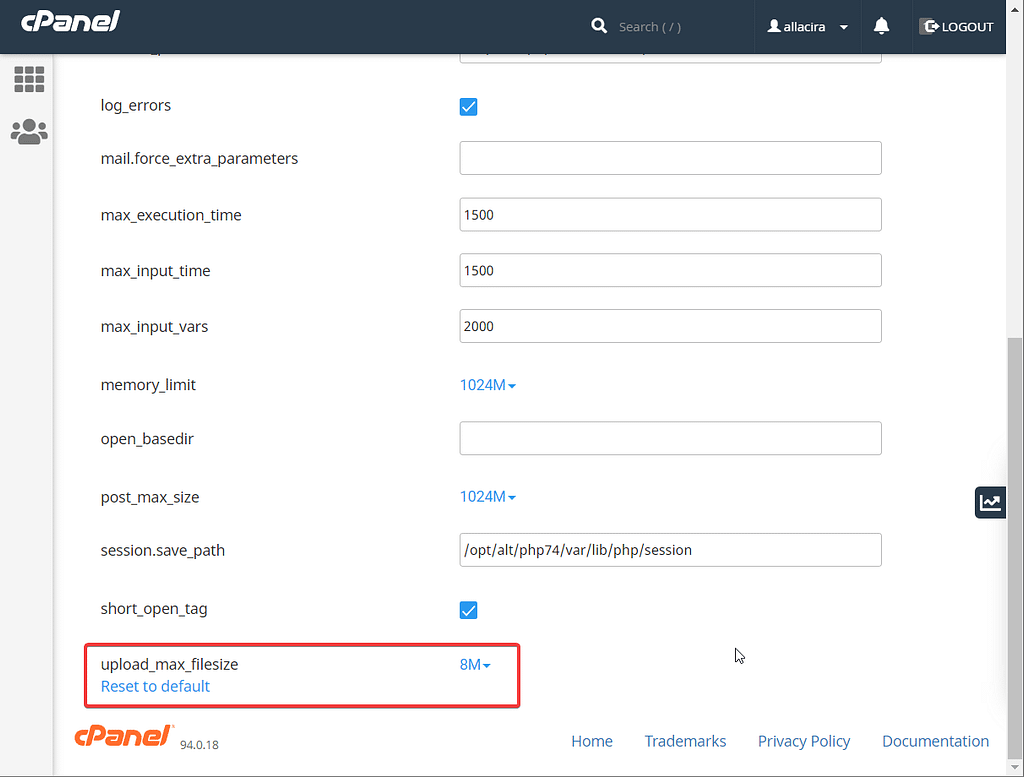Image resolution: width=1024 pixels, height=777 pixels.
Task: Select the Trademarks footer item
Action: tap(685, 741)
